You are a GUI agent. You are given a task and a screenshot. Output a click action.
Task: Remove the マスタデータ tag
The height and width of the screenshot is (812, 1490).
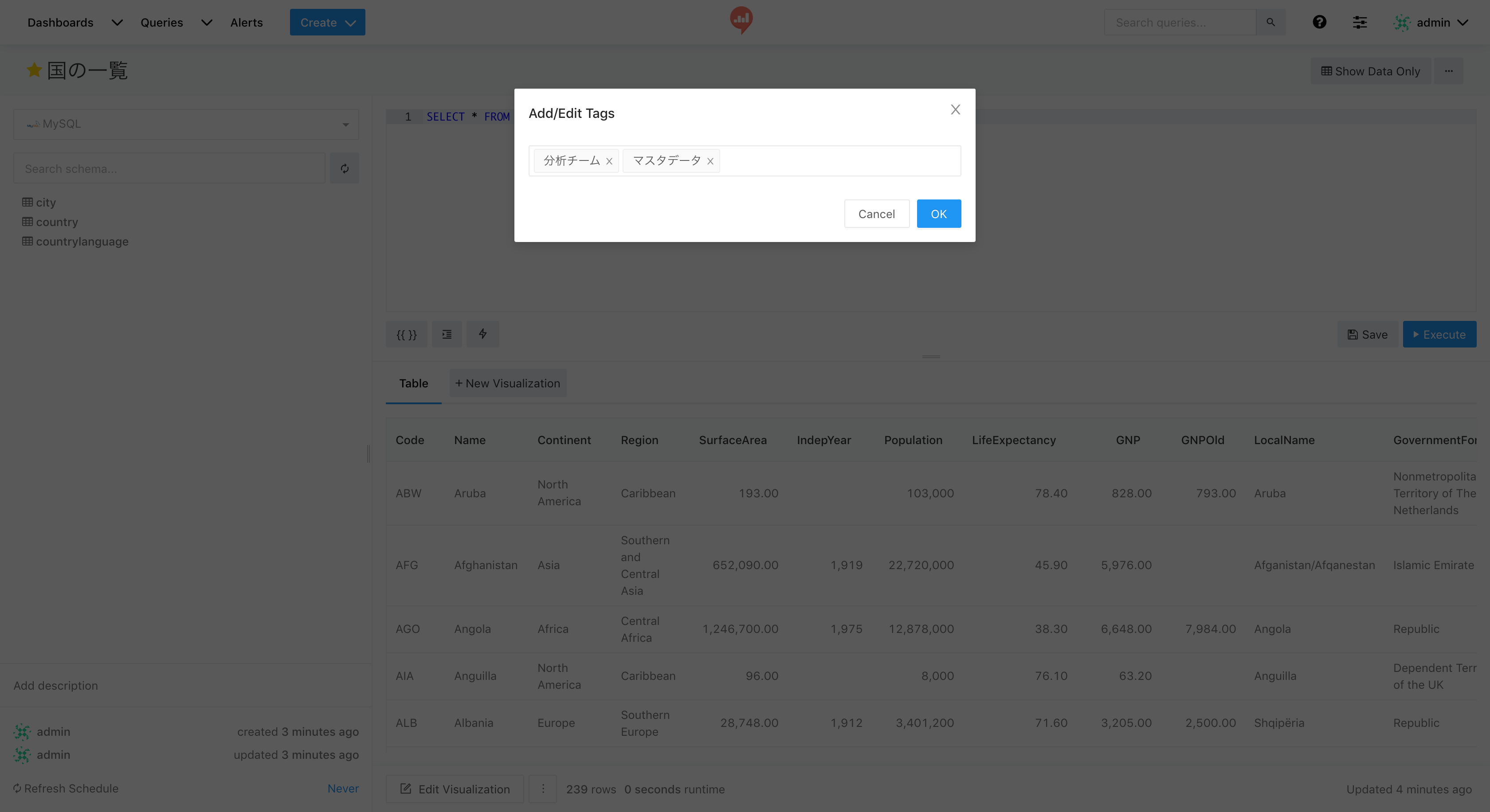[x=710, y=161]
